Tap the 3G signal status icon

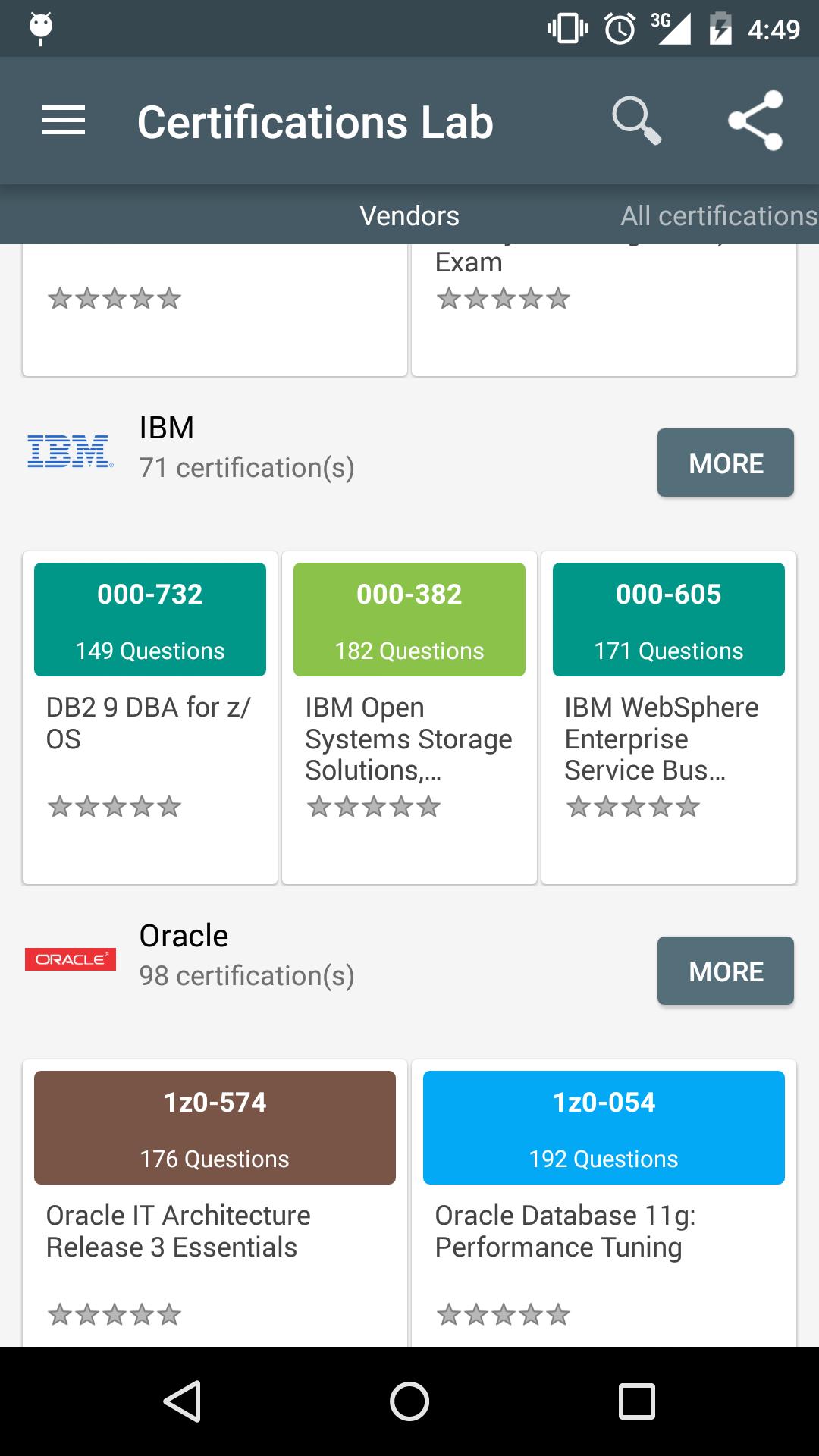pyautogui.click(x=670, y=29)
